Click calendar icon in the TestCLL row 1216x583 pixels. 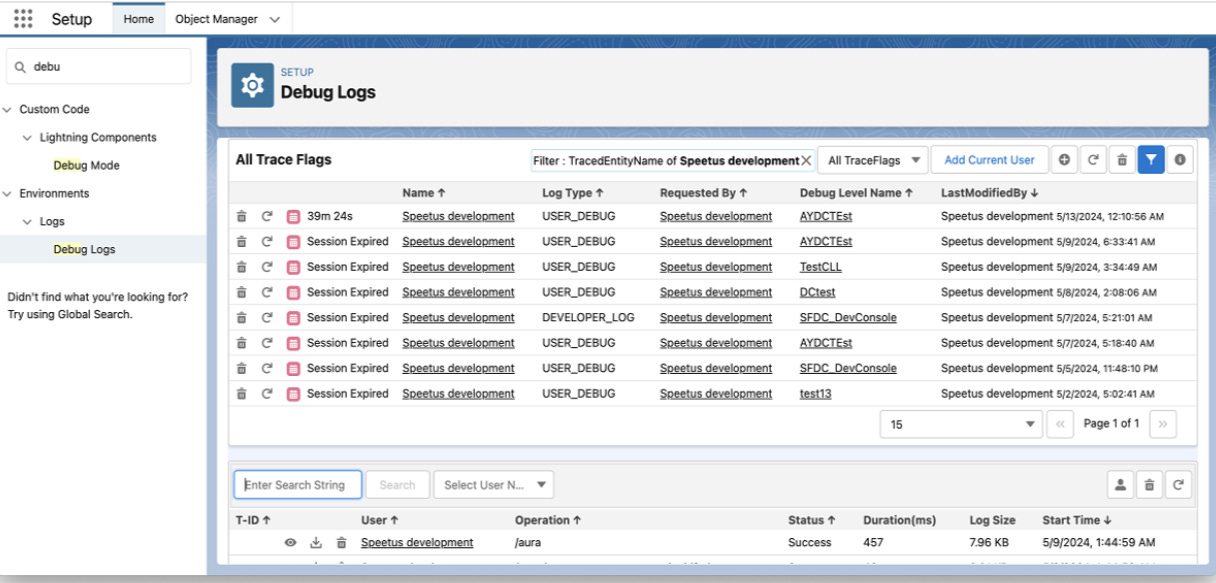(293, 267)
